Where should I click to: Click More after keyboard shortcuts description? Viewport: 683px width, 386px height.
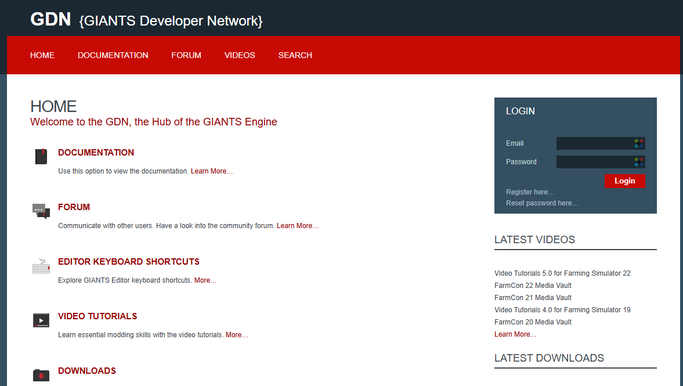pyautogui.click(x=205, y=280)
